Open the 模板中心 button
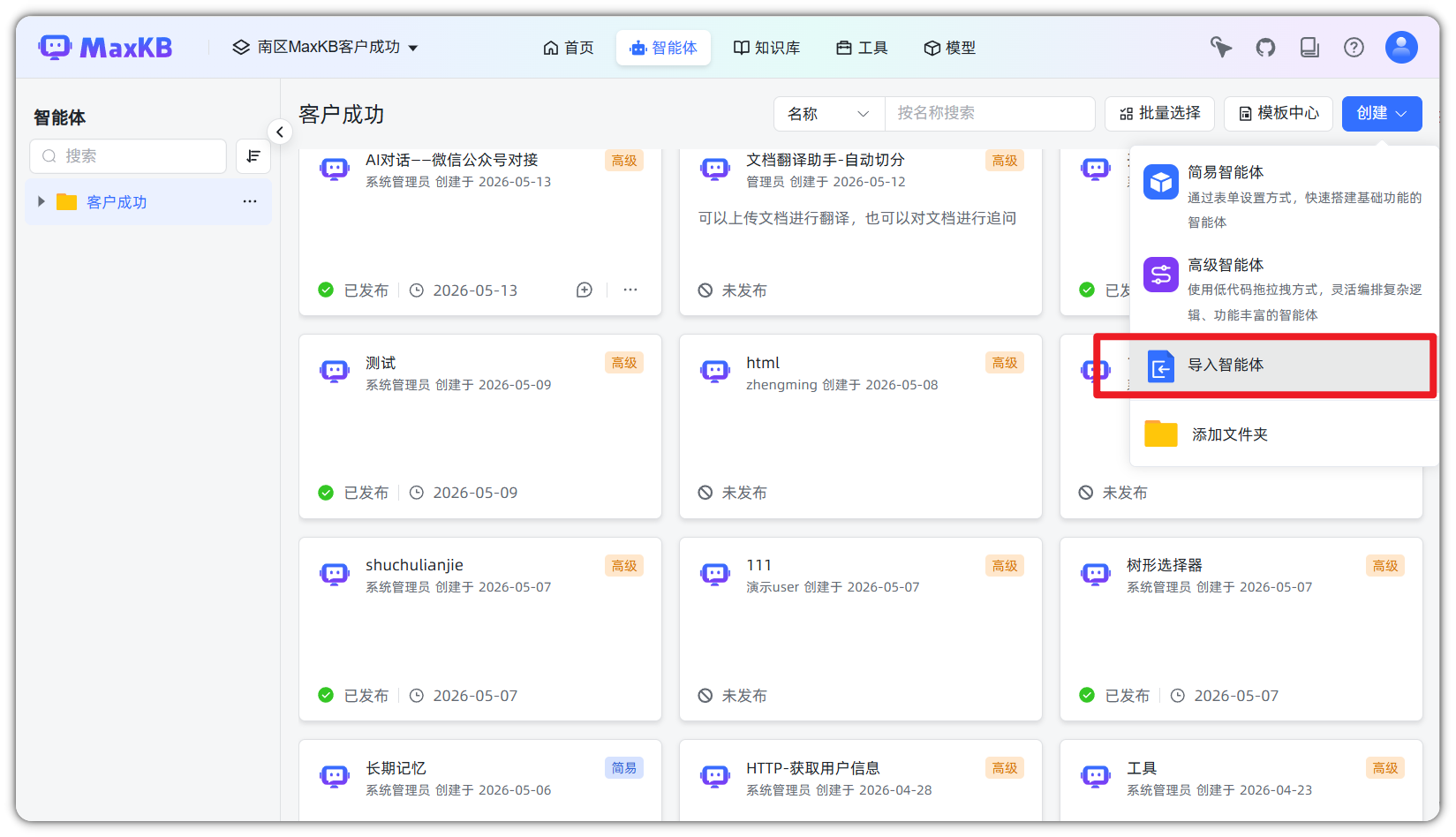 [1279, 114]
